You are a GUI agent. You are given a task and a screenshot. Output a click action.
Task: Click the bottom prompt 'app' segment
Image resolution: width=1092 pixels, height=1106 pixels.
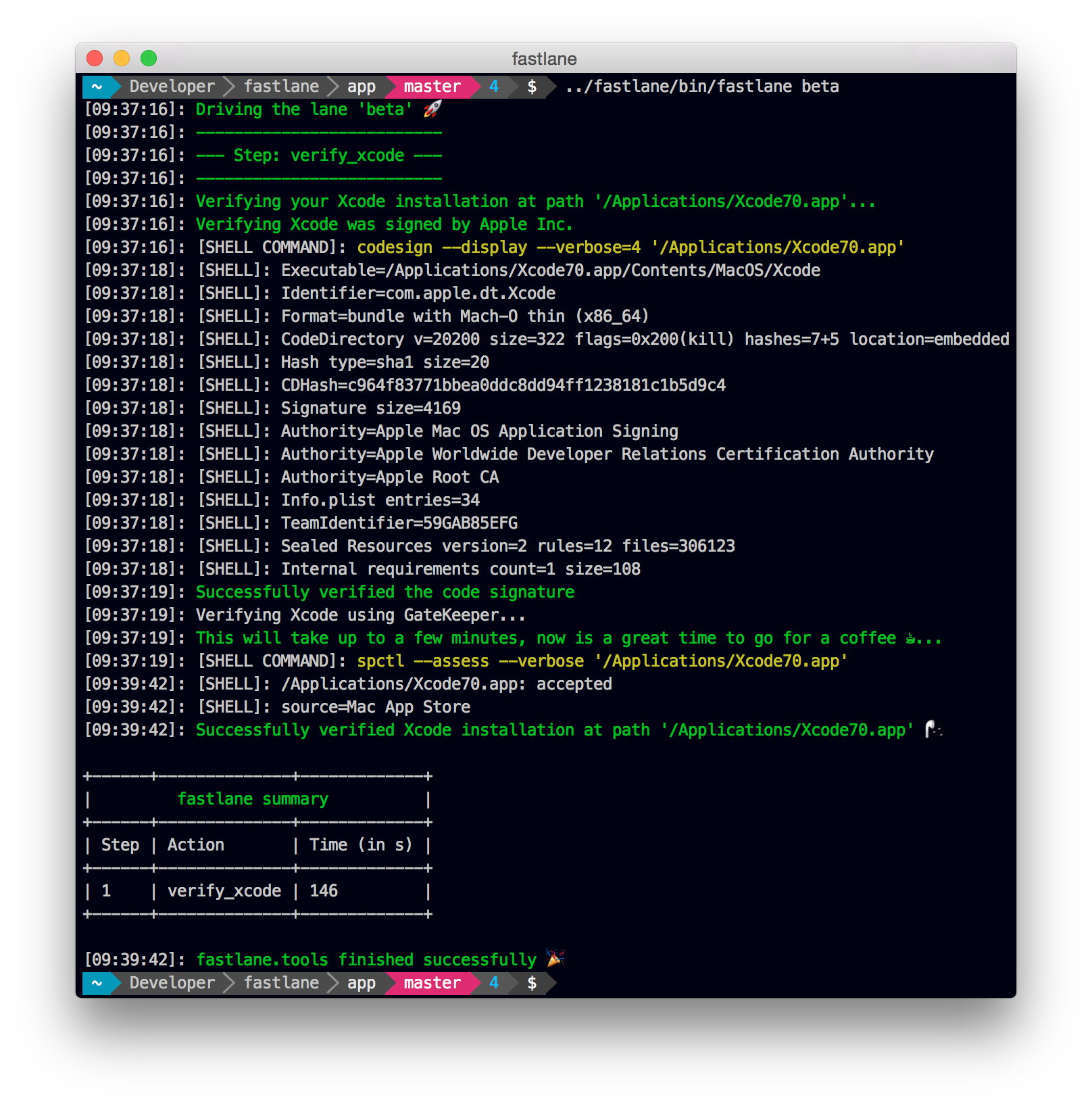point(362,983)
